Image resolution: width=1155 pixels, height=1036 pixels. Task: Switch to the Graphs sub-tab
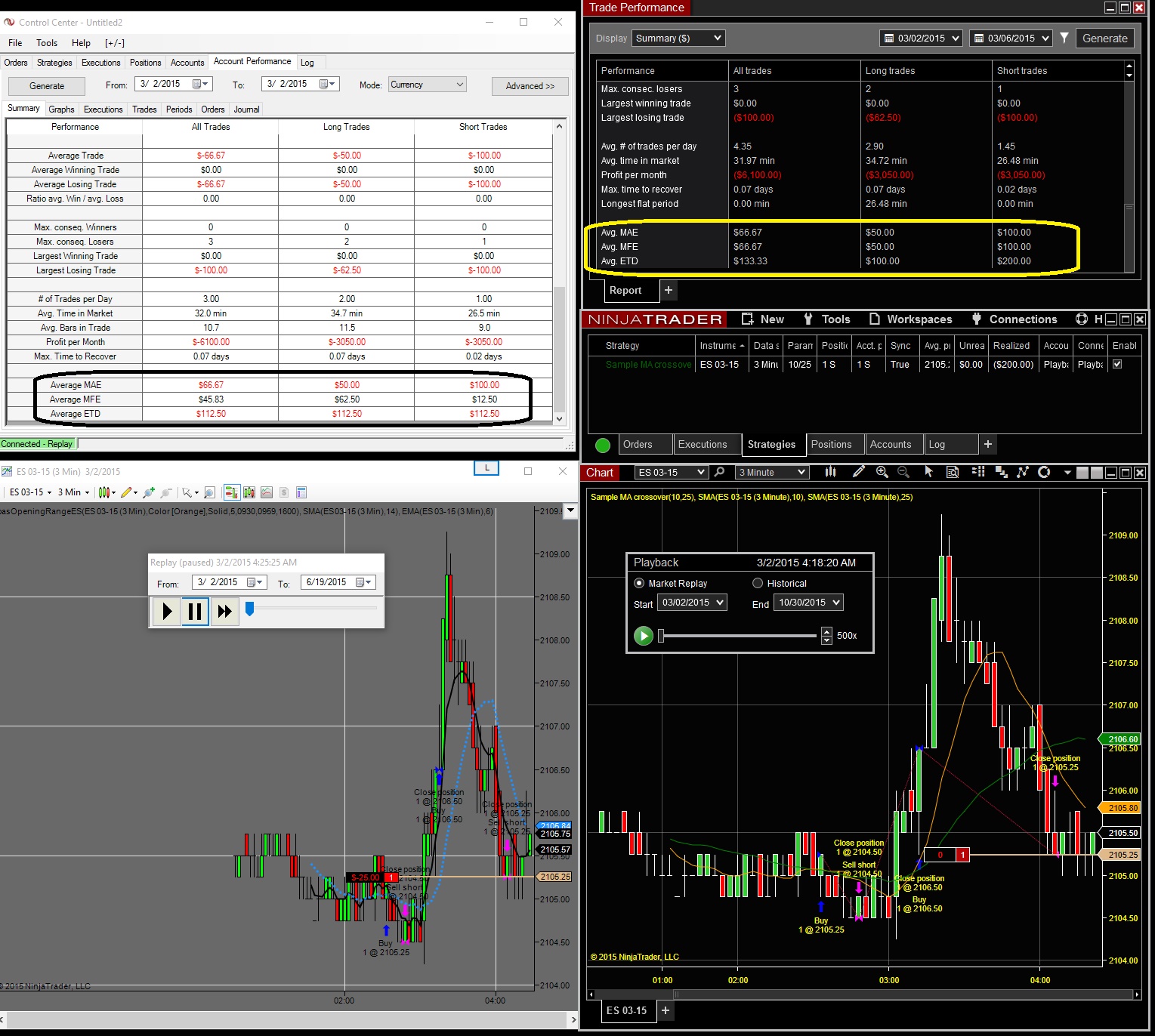pyautogui.click(x=61, y=109)
